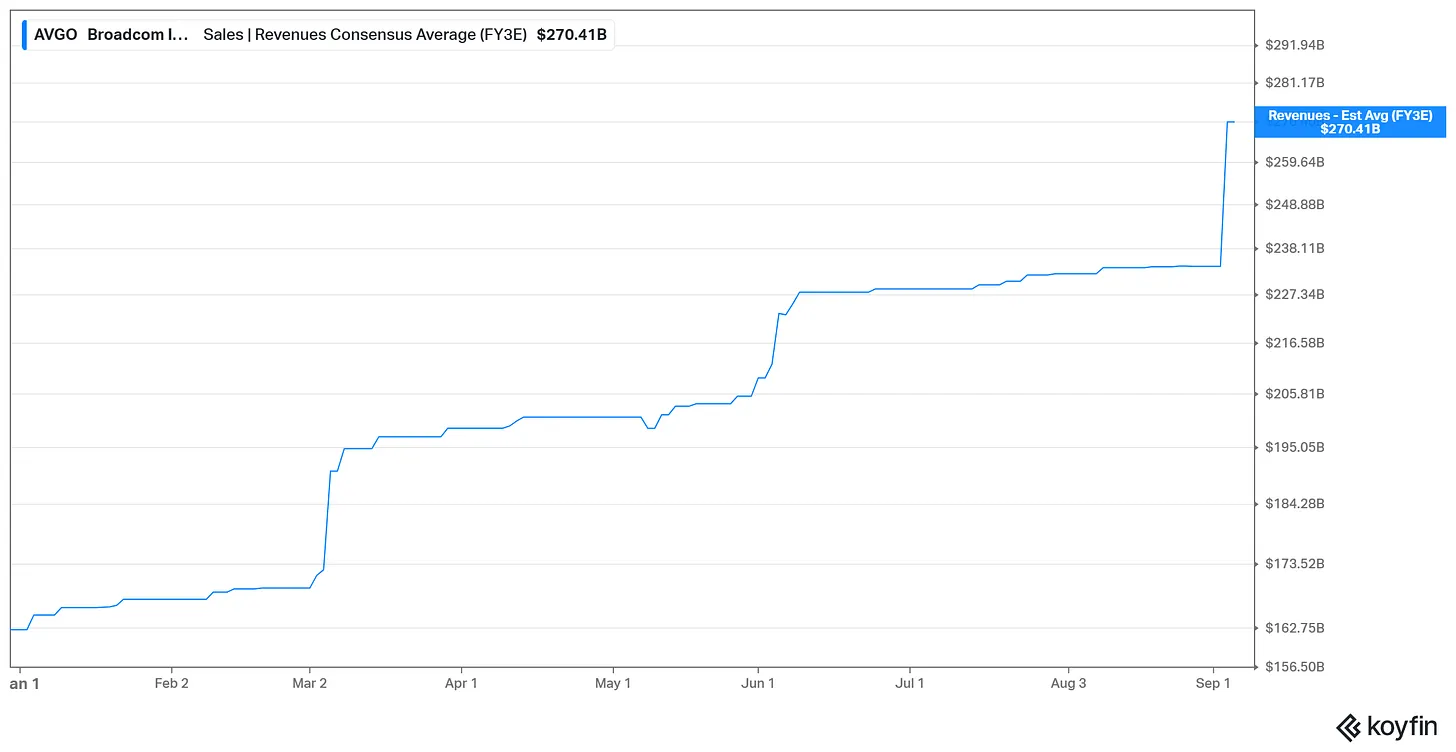This screenshot has width=1456, height=752.
Task: Click the Aug 3 date marker
Action: 1068,684
